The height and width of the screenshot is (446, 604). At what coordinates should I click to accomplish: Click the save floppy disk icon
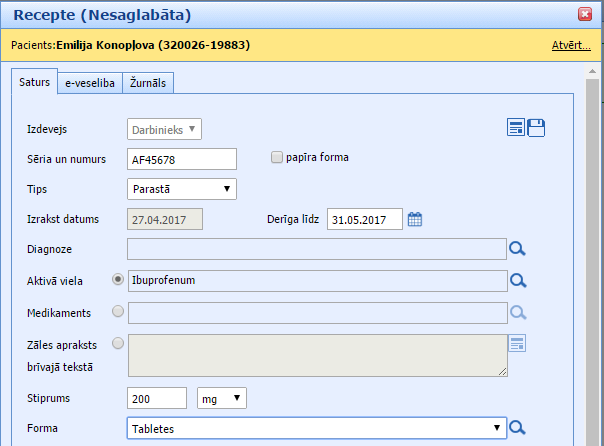pos(536,127)
